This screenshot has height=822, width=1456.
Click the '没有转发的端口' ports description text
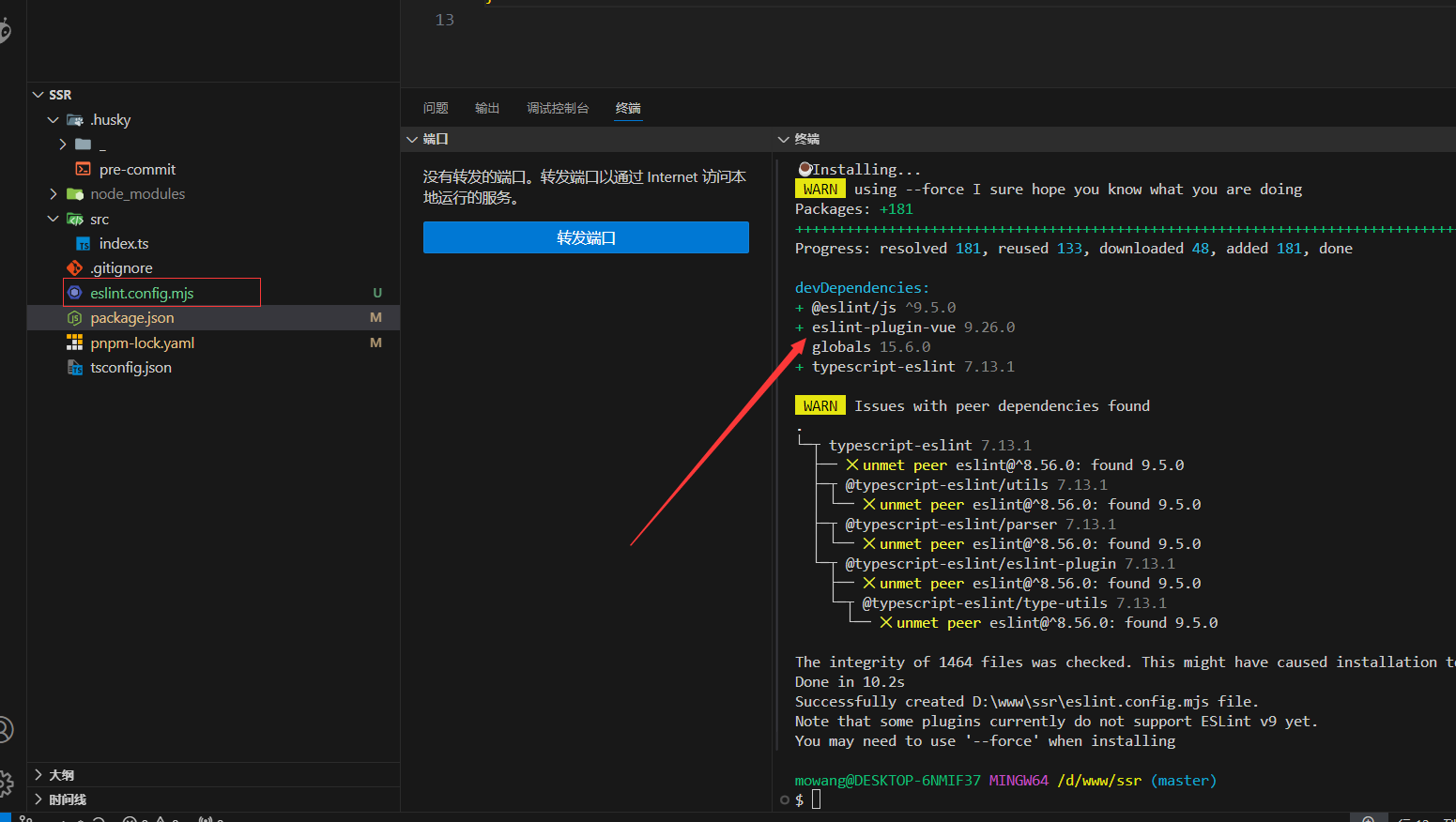point(585,187)
